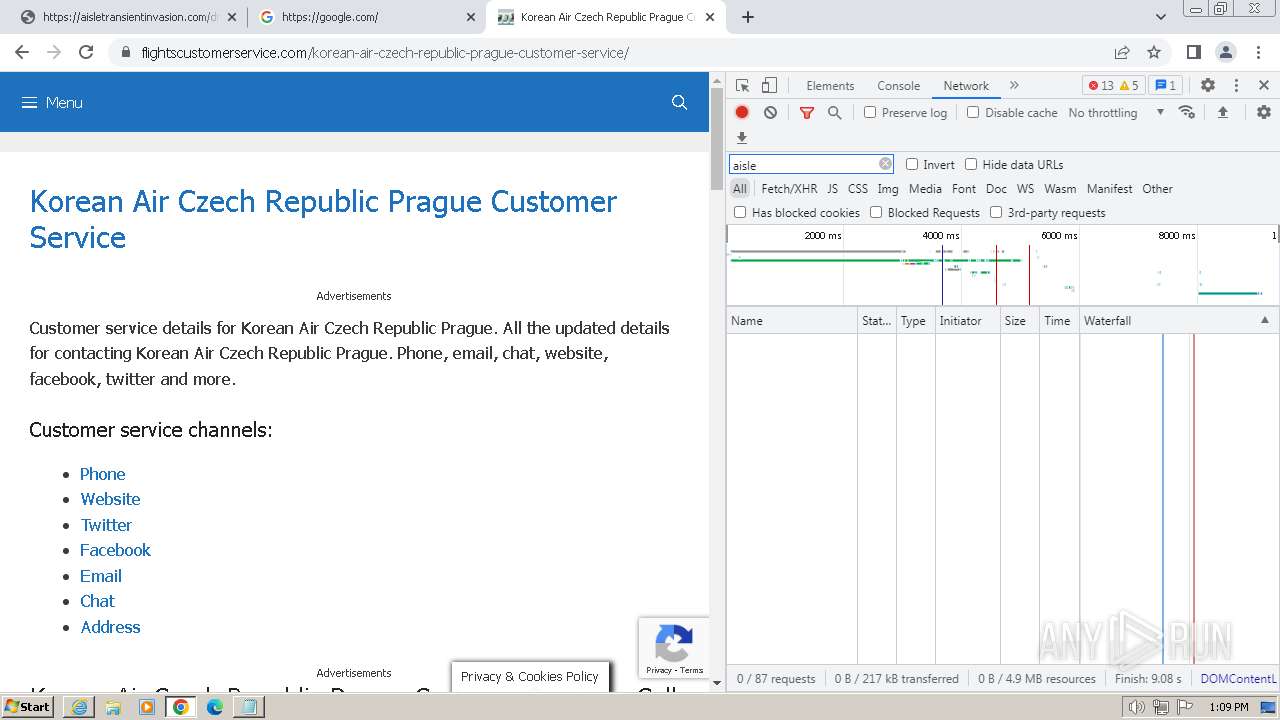1280x720 pixels.
Task: Open the hamburger Menu on site
Action: click(x=52, y=103)
